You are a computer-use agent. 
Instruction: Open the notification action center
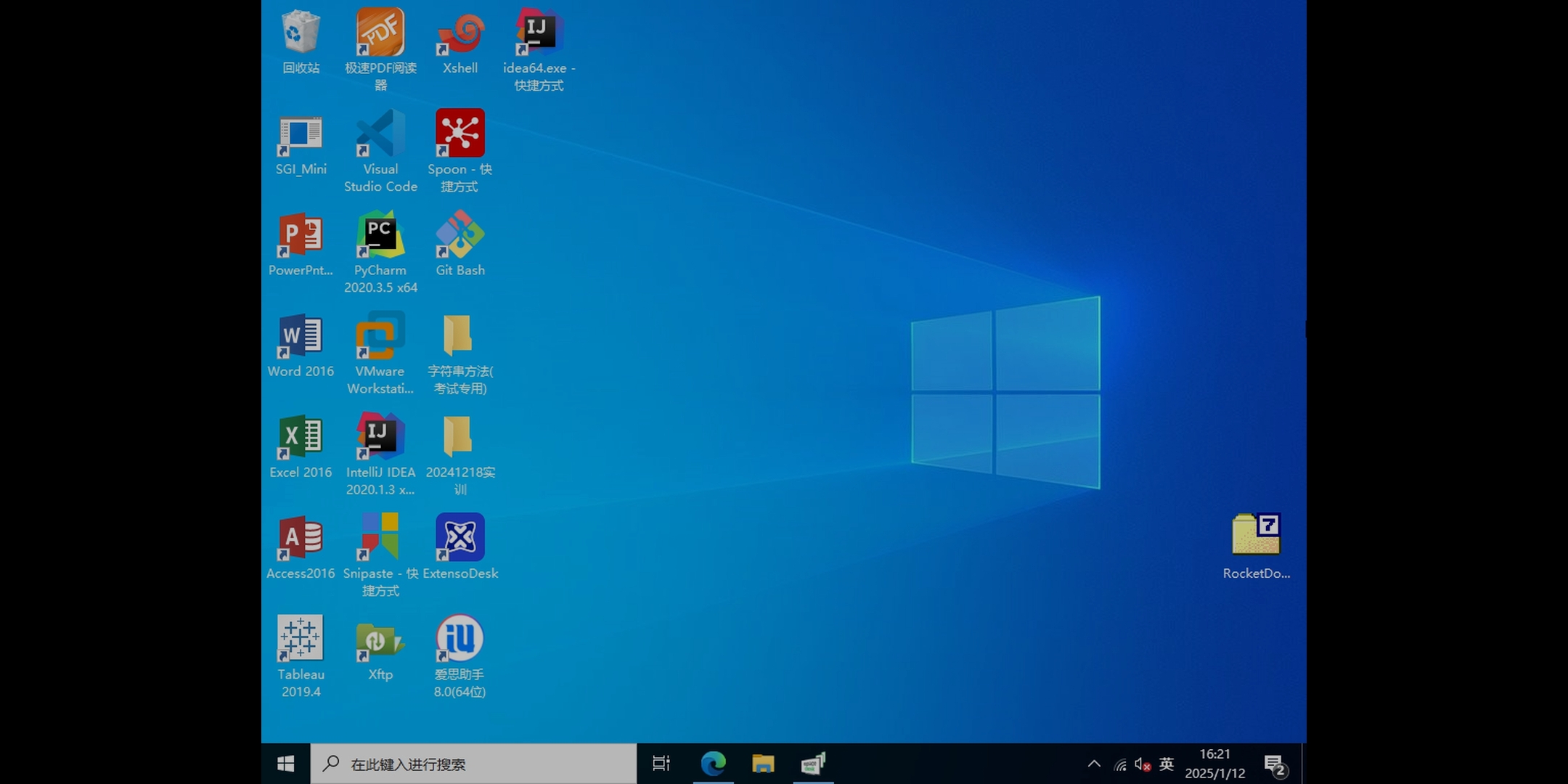point(1275,765)
